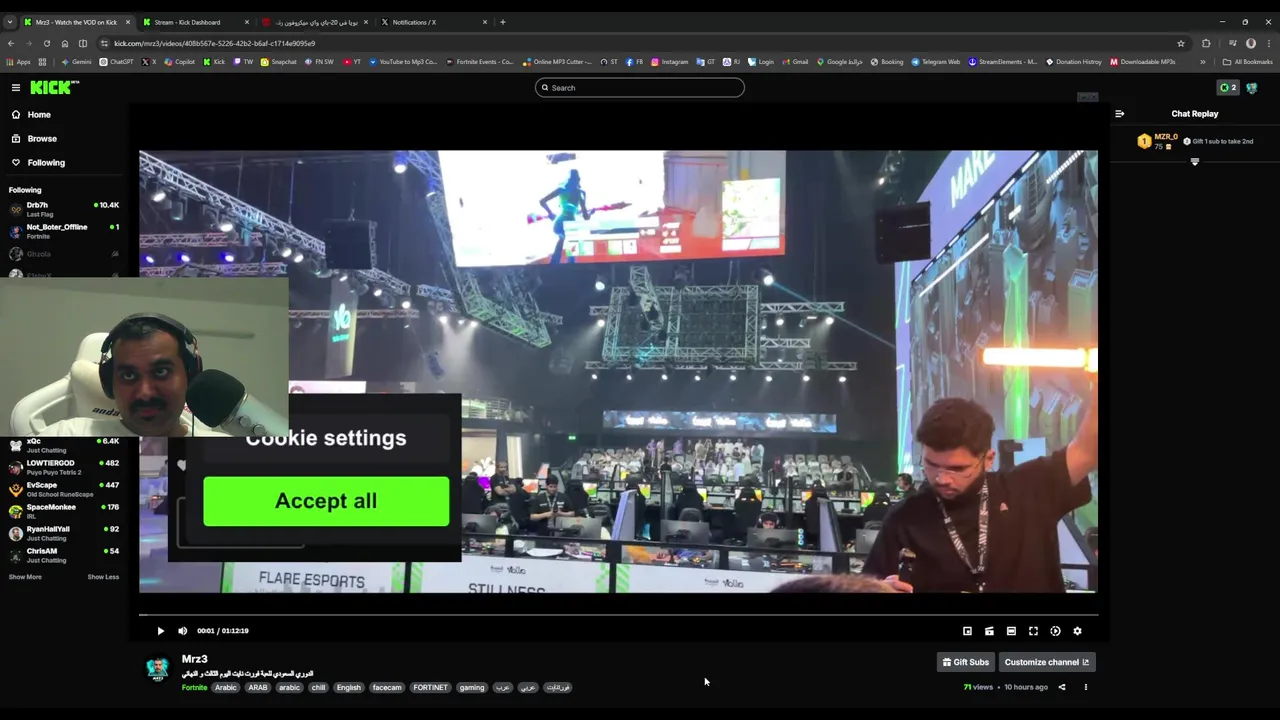This screenshot has width=1280, height=720.
Task: Open Telegram Web bookmark
Action: (936, 62)
